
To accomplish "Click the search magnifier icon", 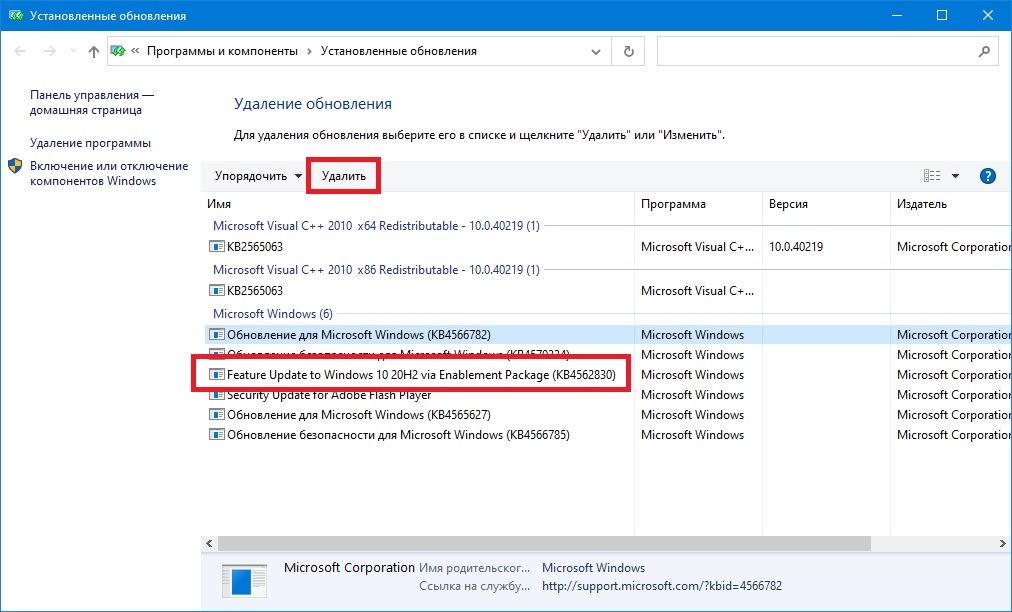I will (x=984, y=52).
